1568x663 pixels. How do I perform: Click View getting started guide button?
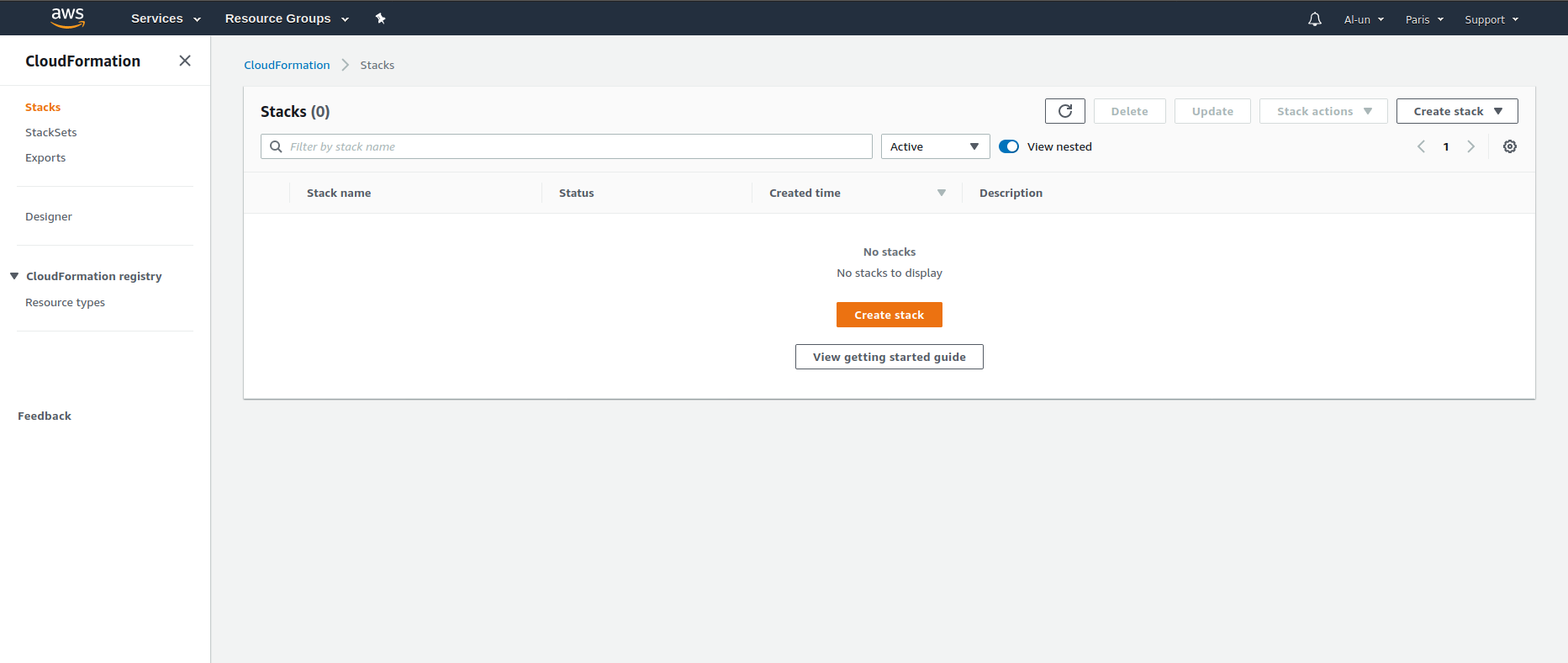[x=890, y=357]
